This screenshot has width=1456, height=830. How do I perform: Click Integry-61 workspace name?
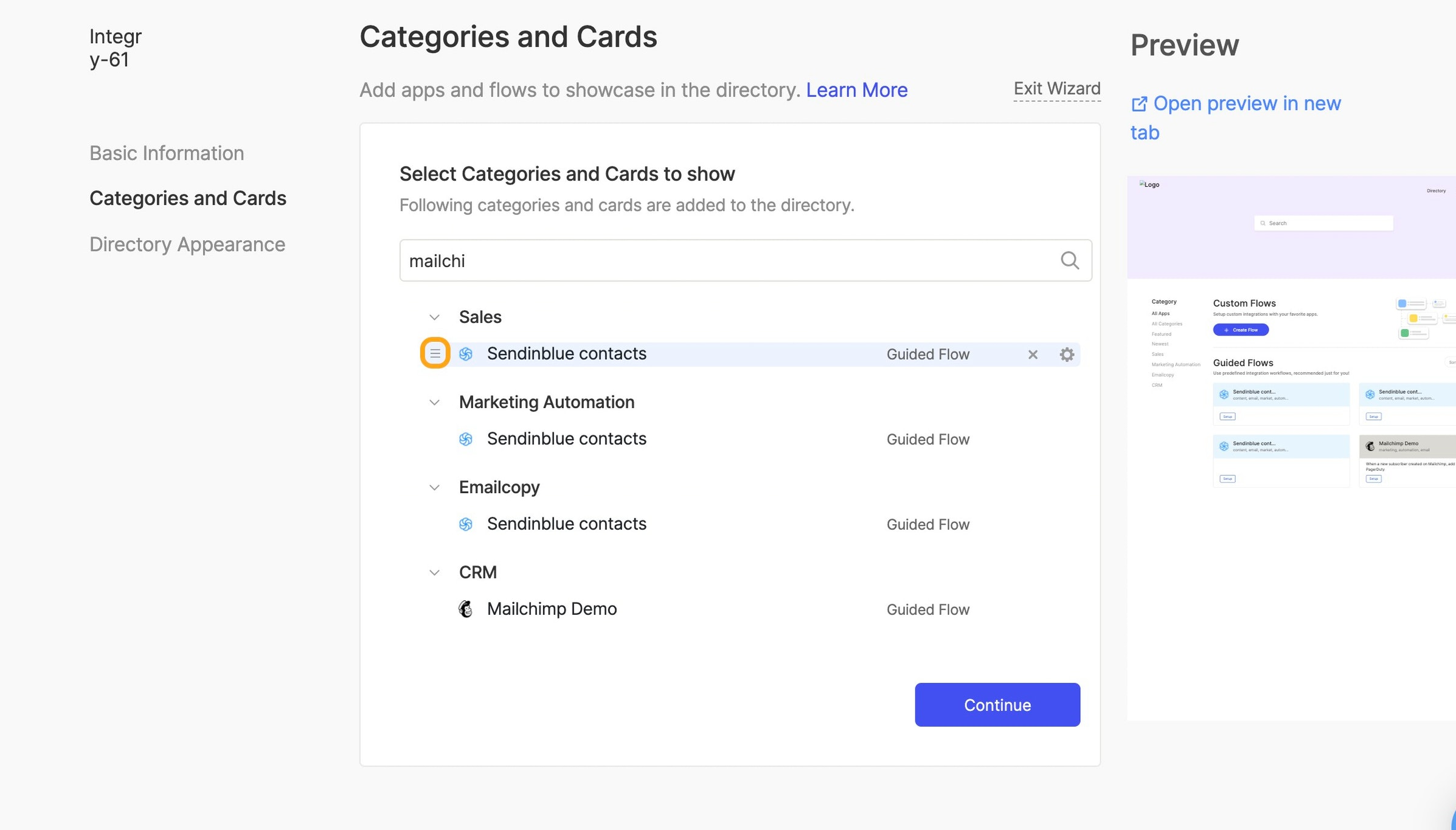coord(116,48)
